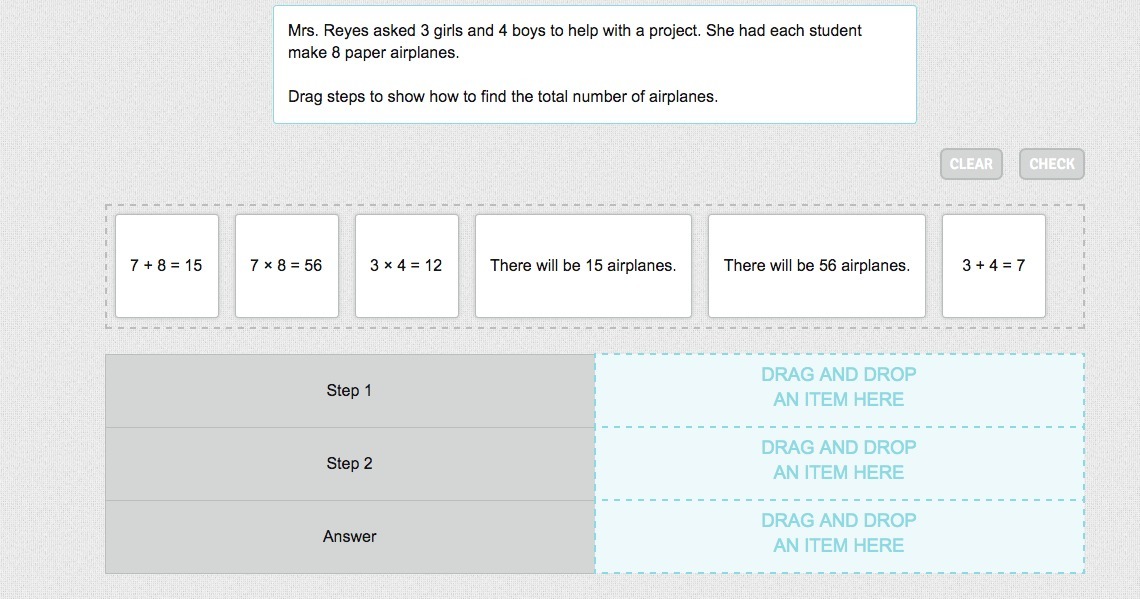The height and width of the screenshot is (599, 1140).
Task: Select the "7 + 8 = 15" card
Action: (166, 266)
